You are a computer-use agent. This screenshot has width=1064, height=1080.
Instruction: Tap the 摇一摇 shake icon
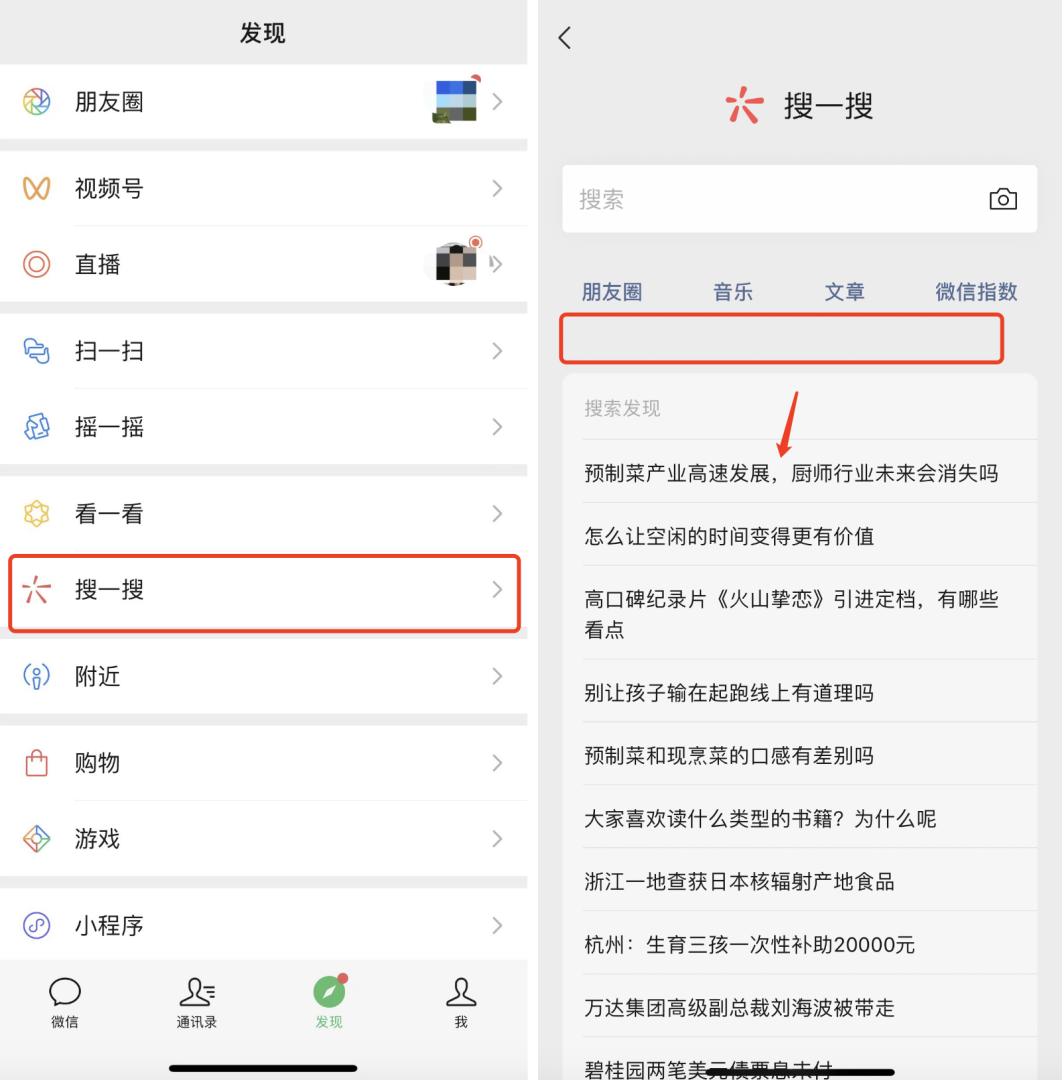[x=36, y=426]
